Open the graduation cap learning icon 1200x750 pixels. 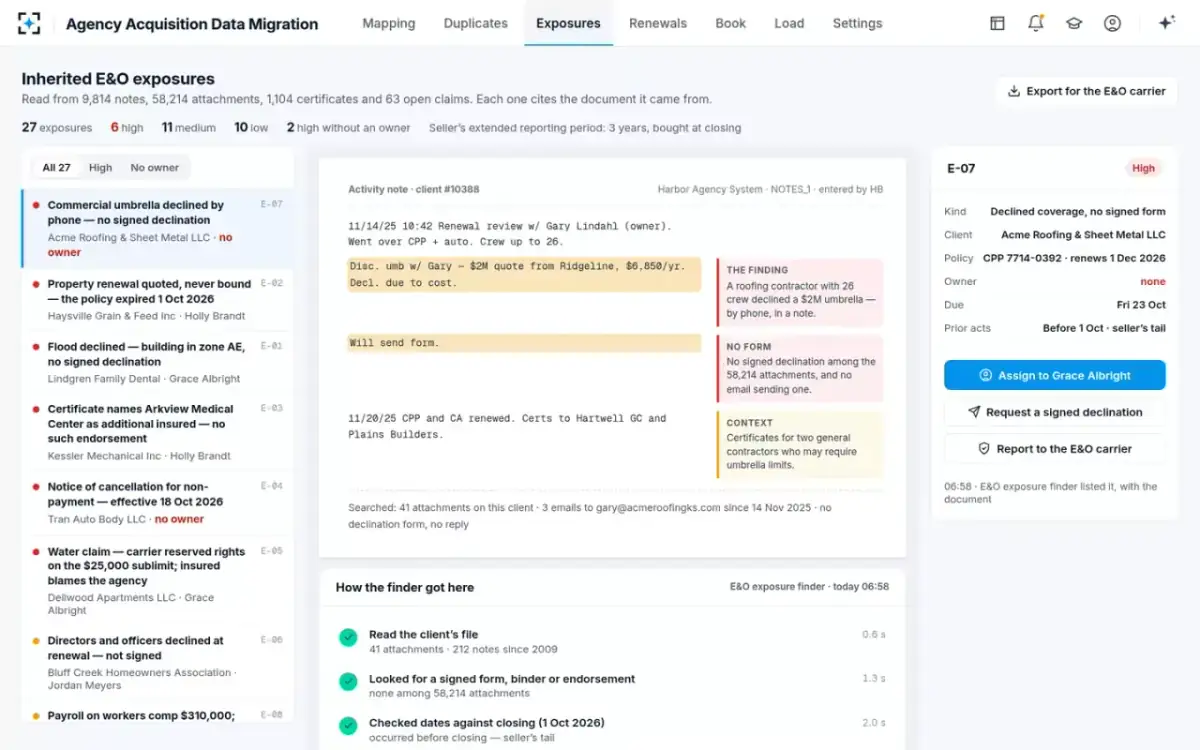[x=1073, y=23]
